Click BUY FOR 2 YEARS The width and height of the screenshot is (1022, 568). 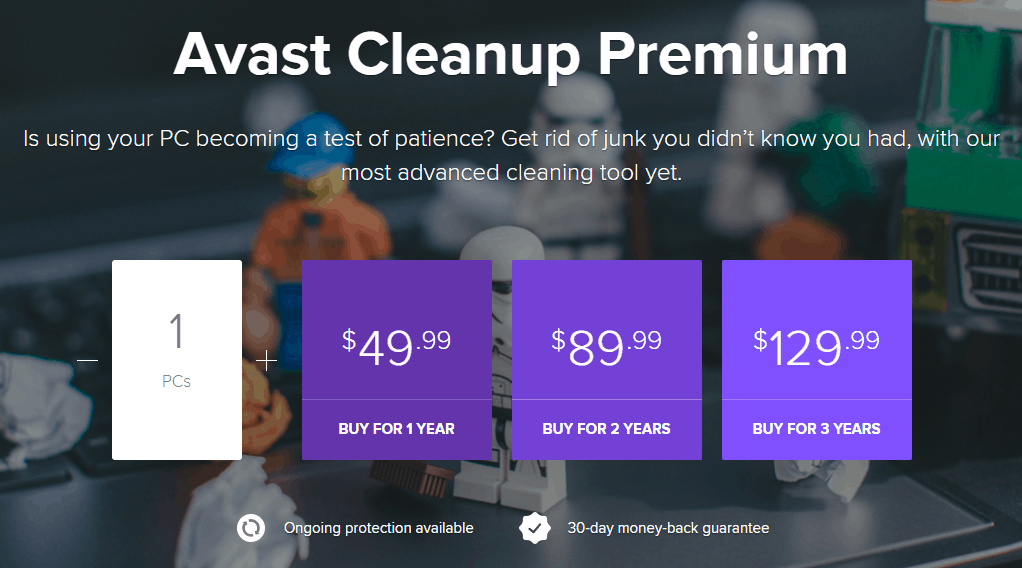tap(607, 429)
